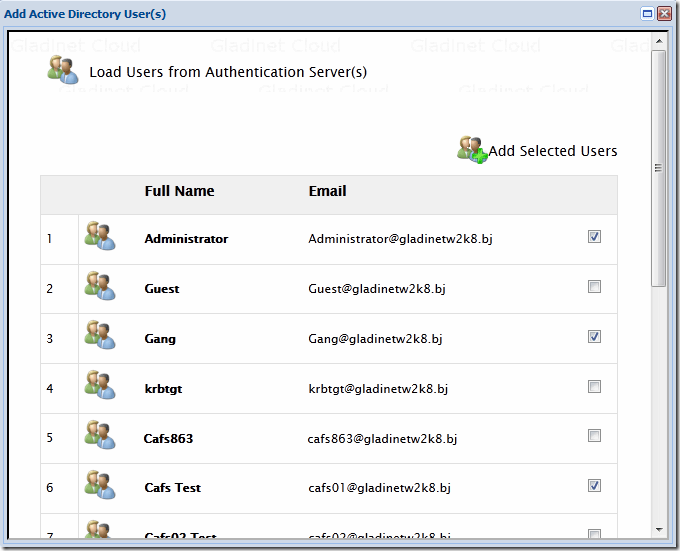680x551 pixels.
Task: Deselect the Cafs Test user checkbox
Action: tap(594, 486)
